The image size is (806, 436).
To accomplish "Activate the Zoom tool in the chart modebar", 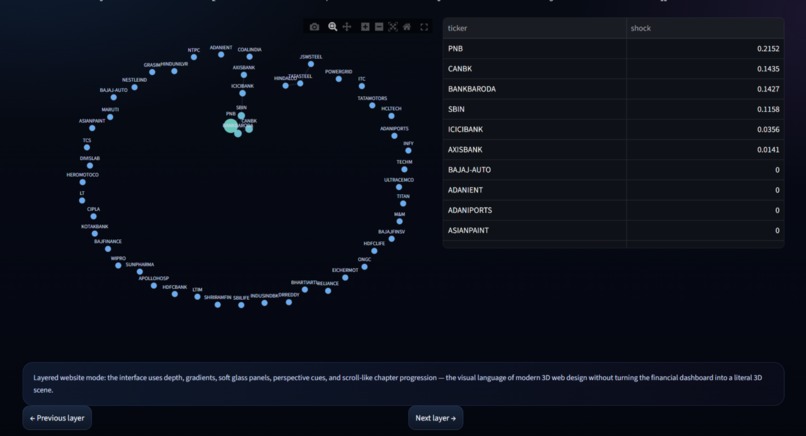I will tap(333, 27).
